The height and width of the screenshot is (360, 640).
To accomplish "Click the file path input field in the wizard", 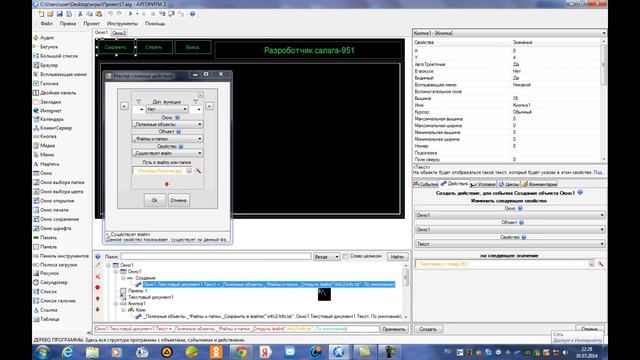I will pos(162,171).
